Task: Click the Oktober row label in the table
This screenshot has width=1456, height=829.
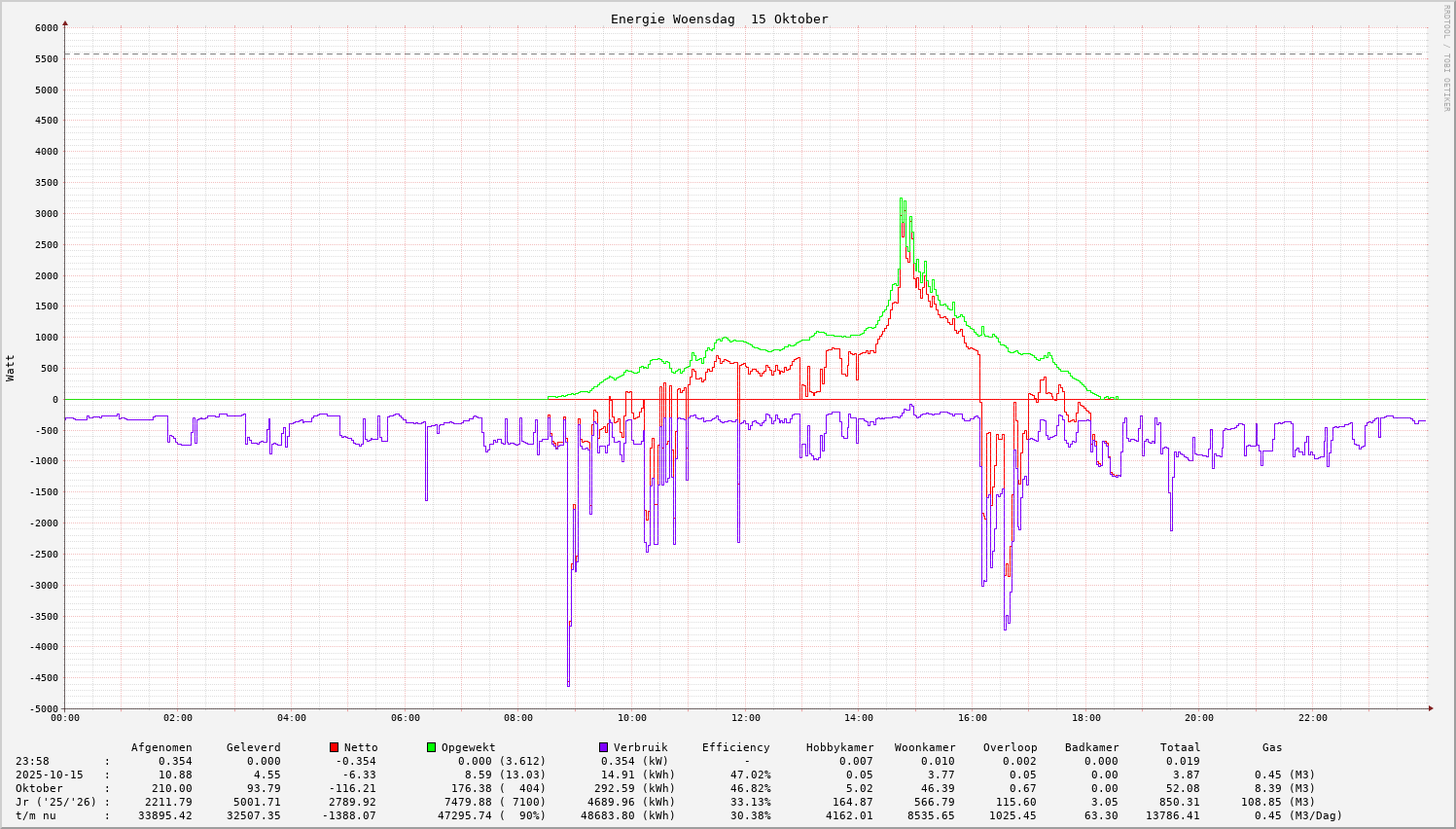Action: click(39, 788)
